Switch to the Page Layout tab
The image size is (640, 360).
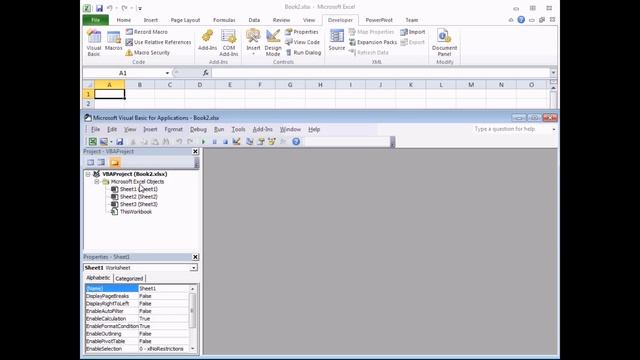point(185,20)
